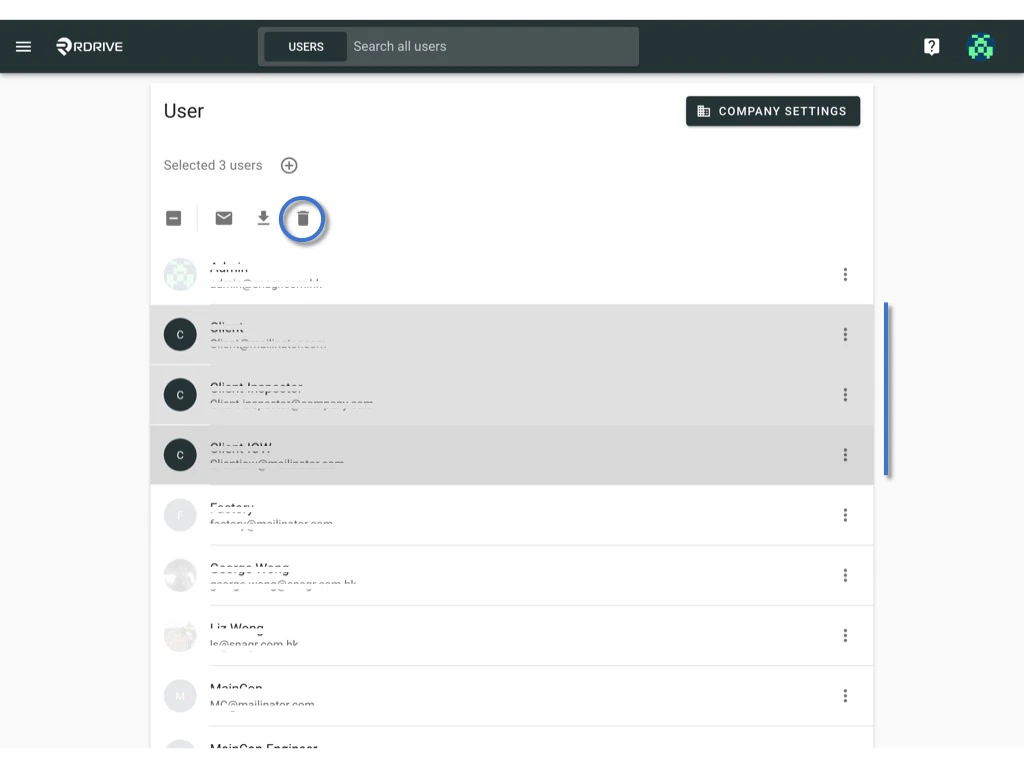Open the three-dot menu for MainCon
Screen dimensions: 1024x768
pos(845,695)
